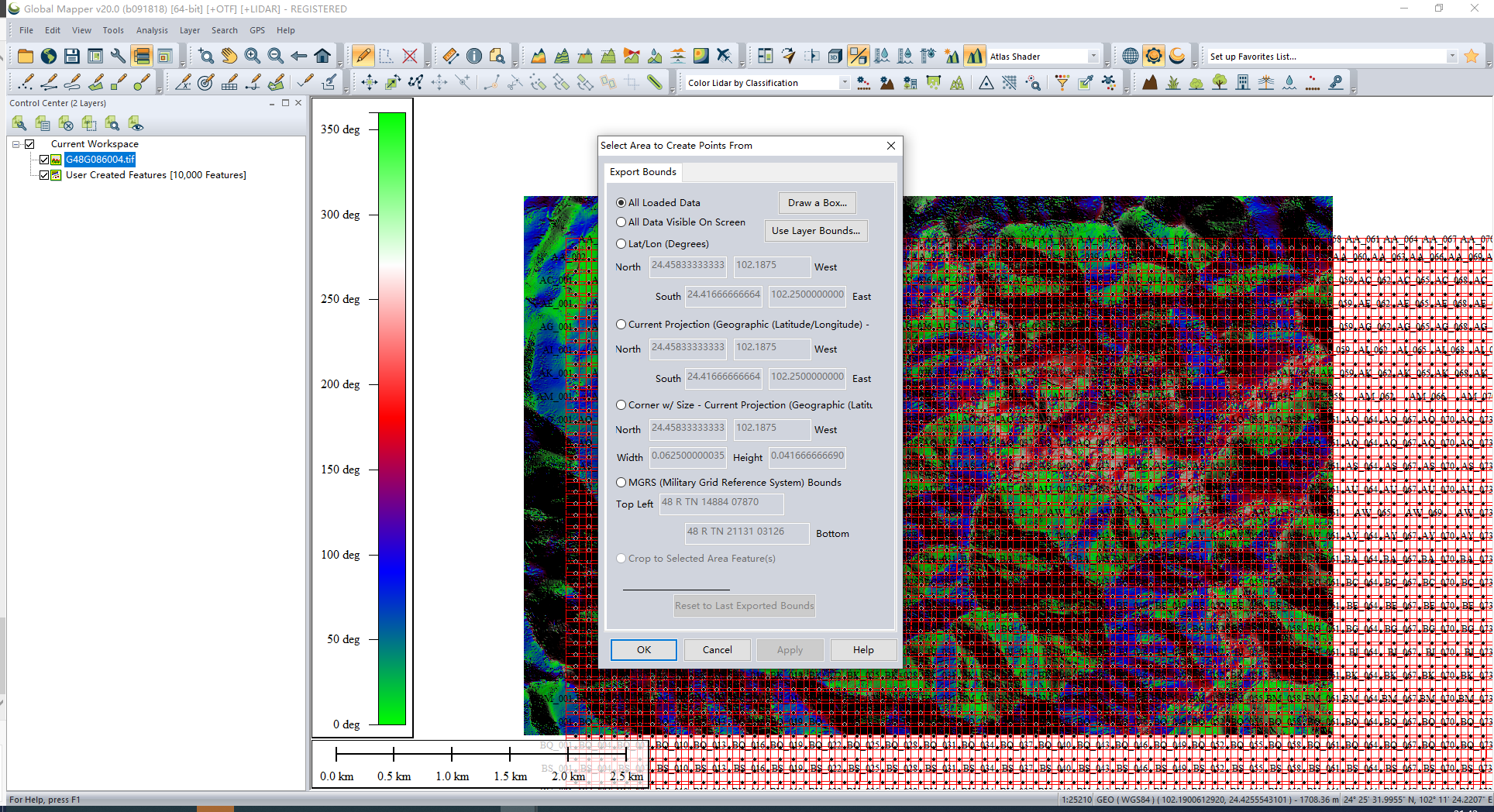Select the Digitizer pencil tool

(x=363, y=56)
